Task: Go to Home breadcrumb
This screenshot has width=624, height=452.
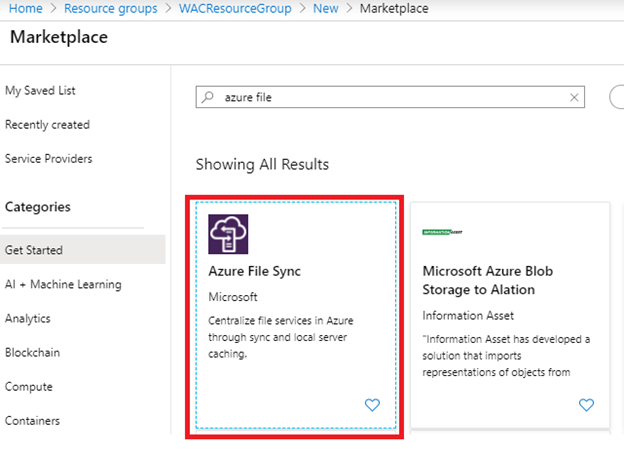Action: point(25,8)
